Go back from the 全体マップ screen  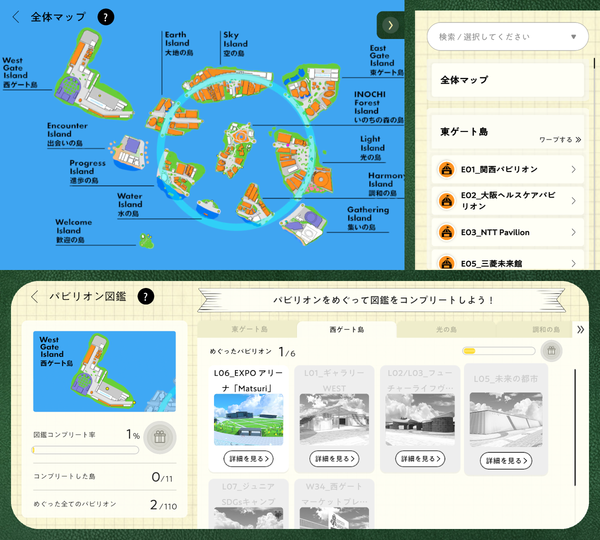(x=16, y=17)
